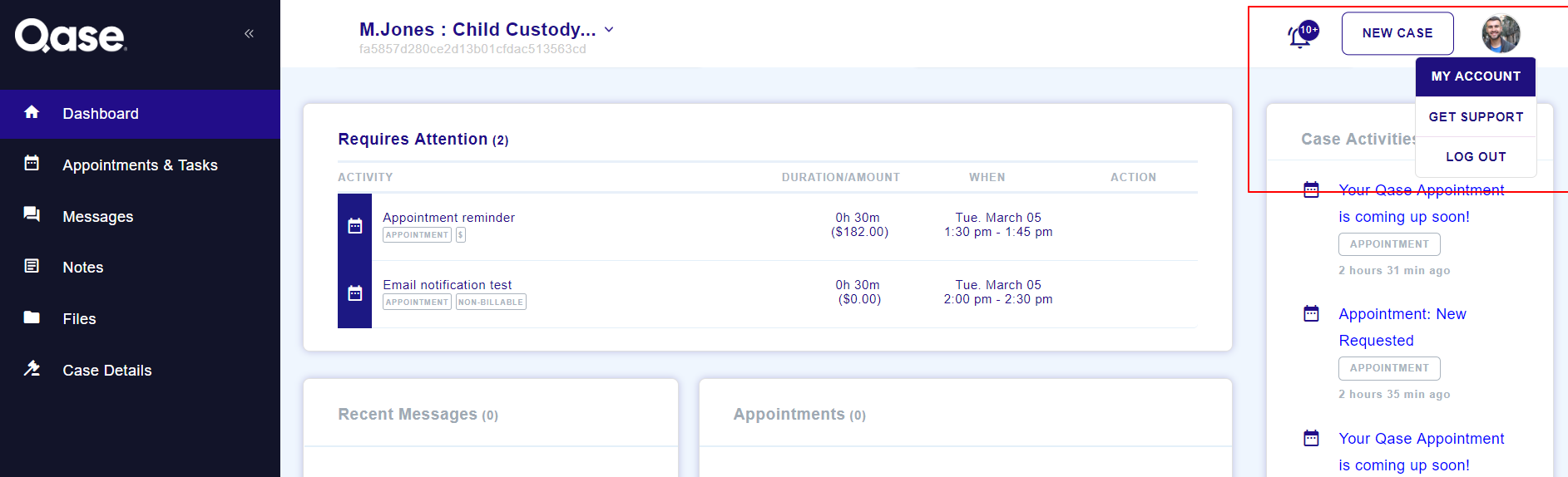Open Case Details gavel icon
This screenshot has width=1568, height=477.
32,368
